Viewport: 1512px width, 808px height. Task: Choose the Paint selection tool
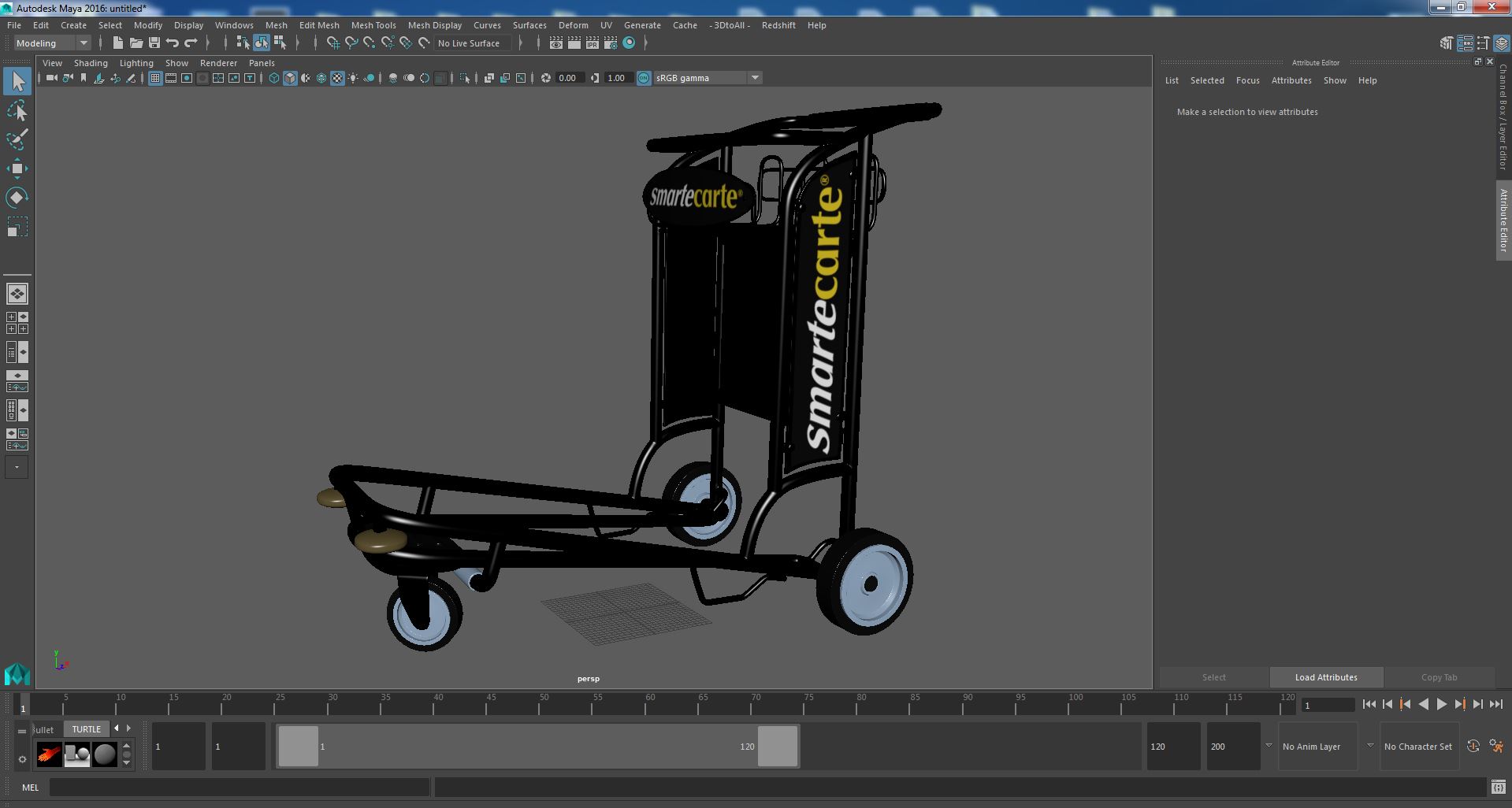click(x=17, y=139)
